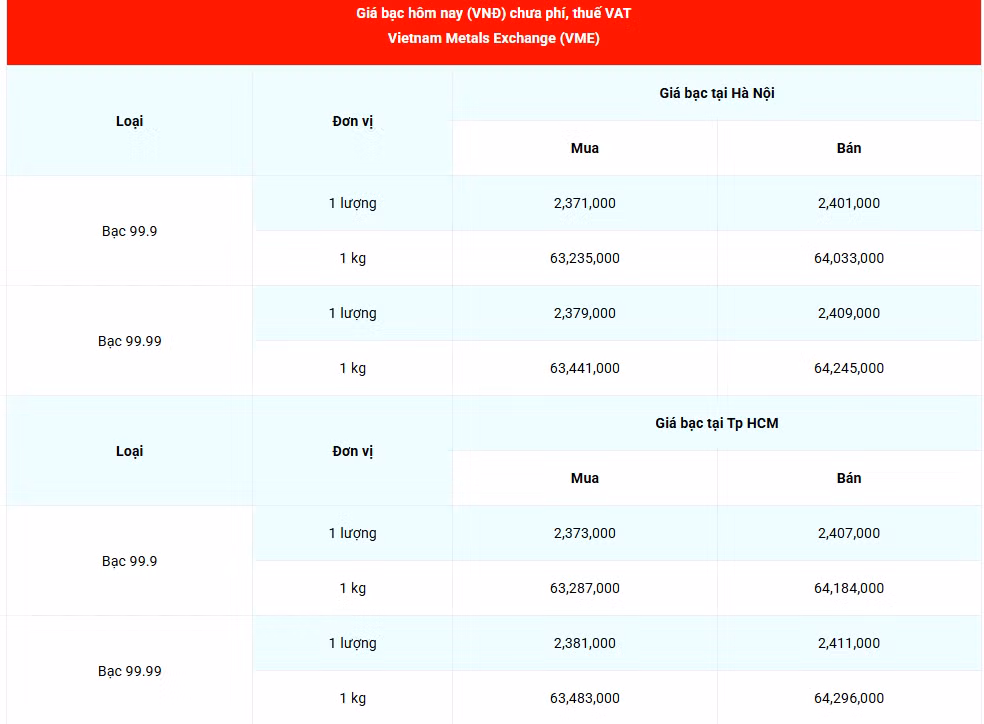Image resolution: width=984 pixels, height=724 pixels.
Task: Click the Tp HCM 2,373,000 buy price
Action: point(584,533)
